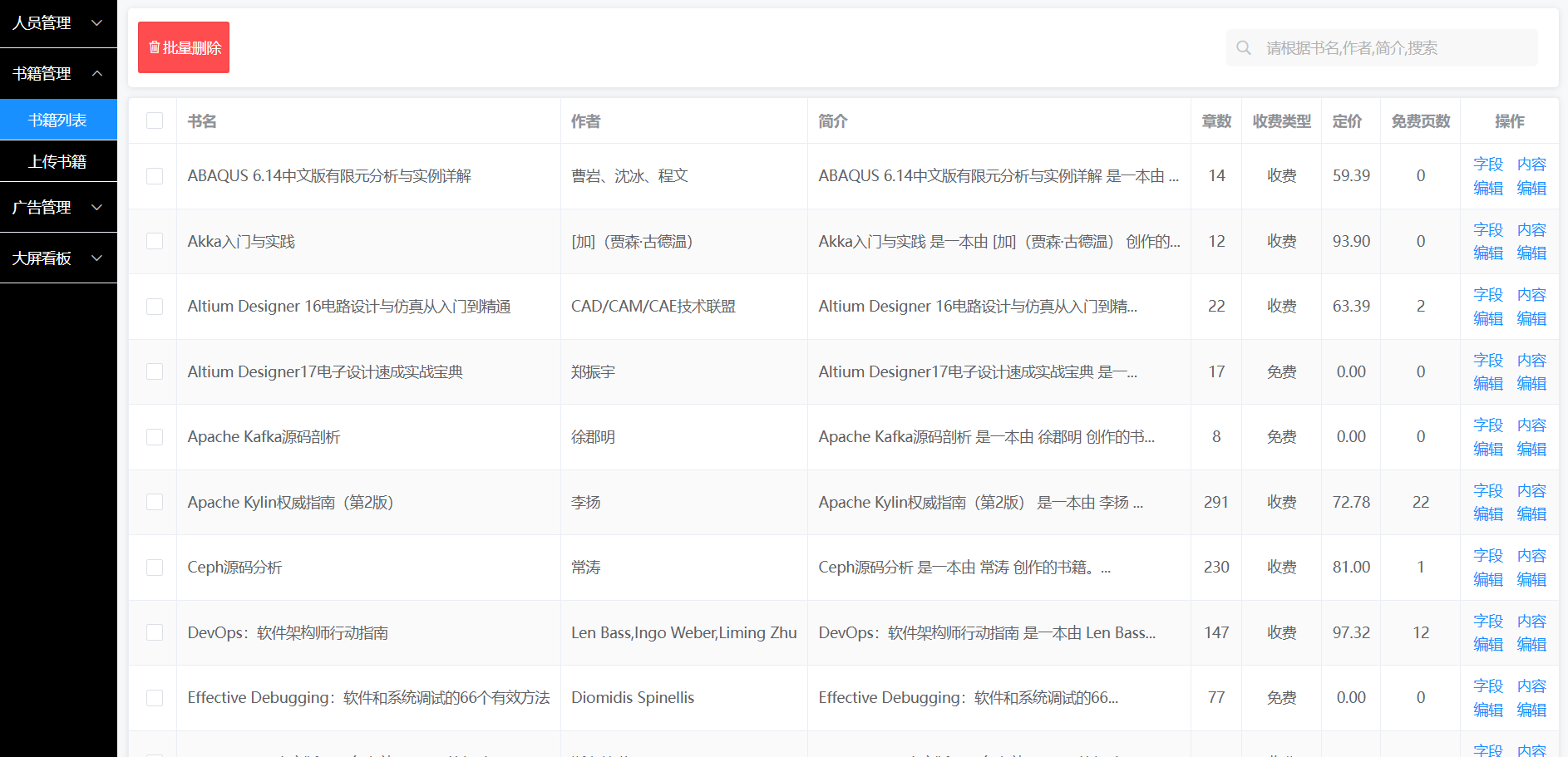This screenshot has width=1568, height=757.
Task: Select the Altium Designer17 row checkbox
Action: click(155, 371)
